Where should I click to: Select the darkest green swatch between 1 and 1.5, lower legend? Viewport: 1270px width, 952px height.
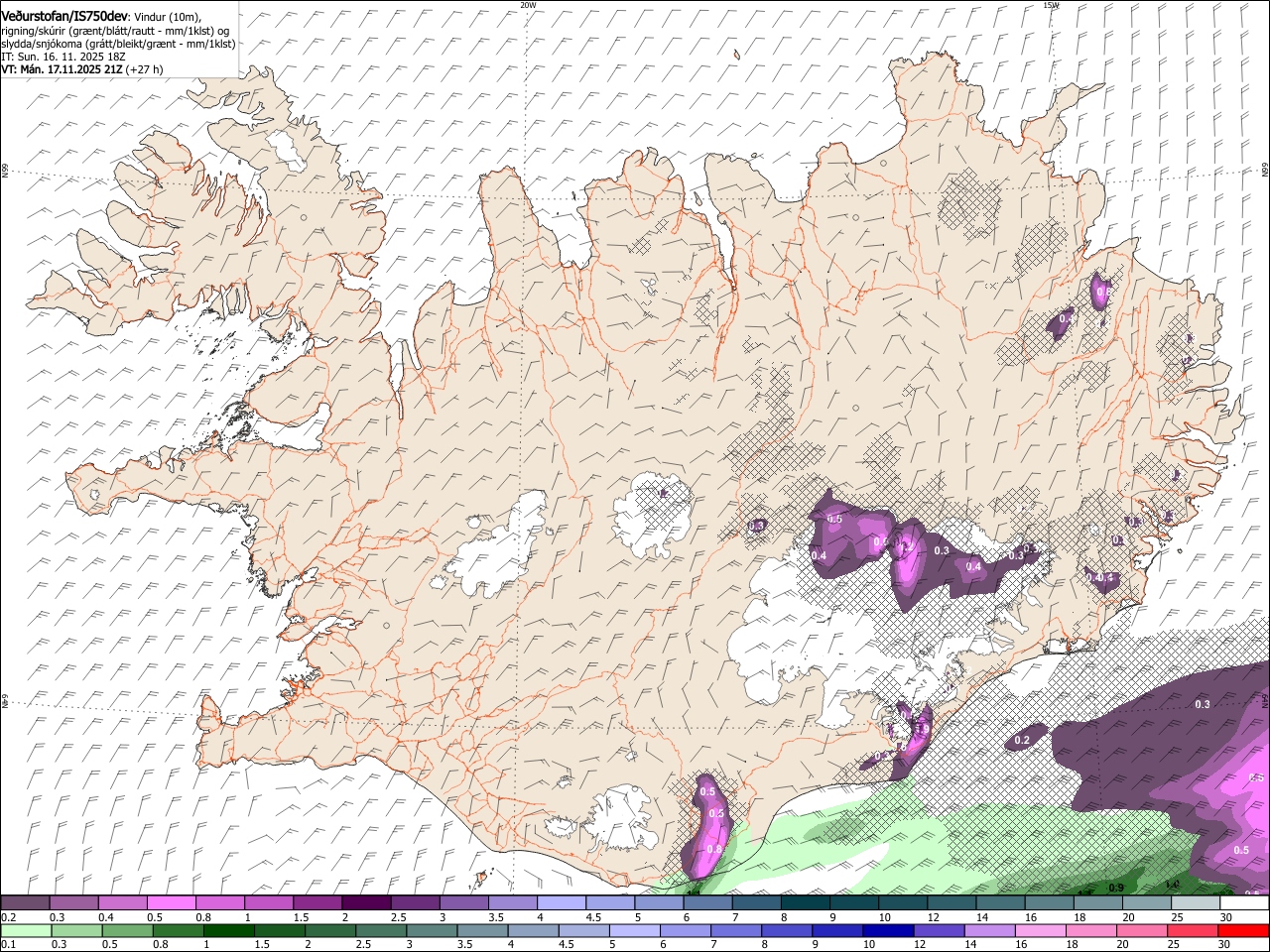pos(229,930)
